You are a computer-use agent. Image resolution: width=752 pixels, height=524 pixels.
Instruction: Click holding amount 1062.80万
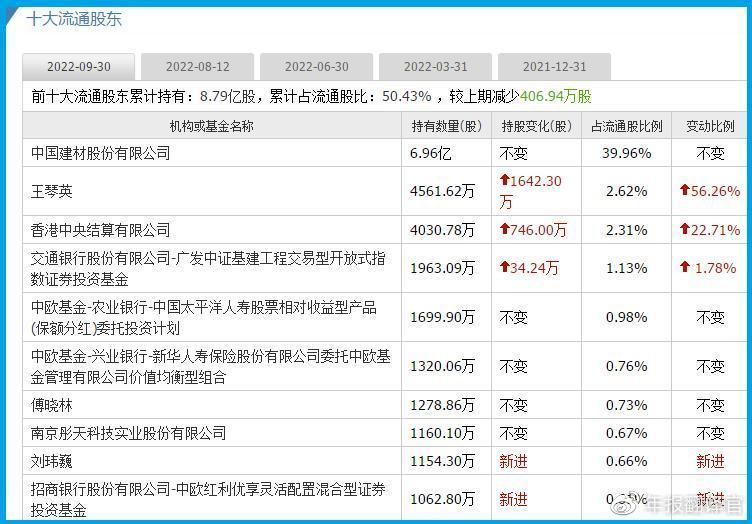[x=442, y=500]
